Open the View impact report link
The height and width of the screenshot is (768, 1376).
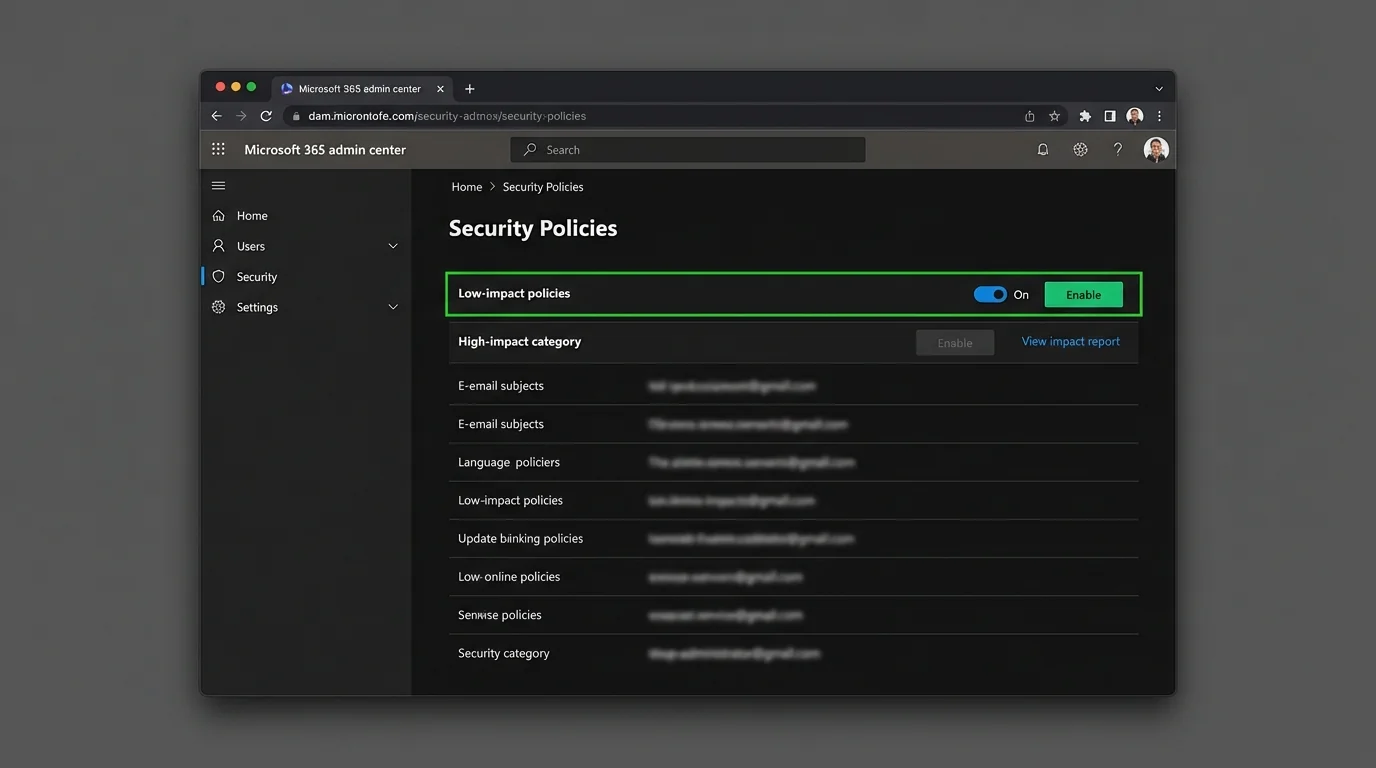(1070, 341)
